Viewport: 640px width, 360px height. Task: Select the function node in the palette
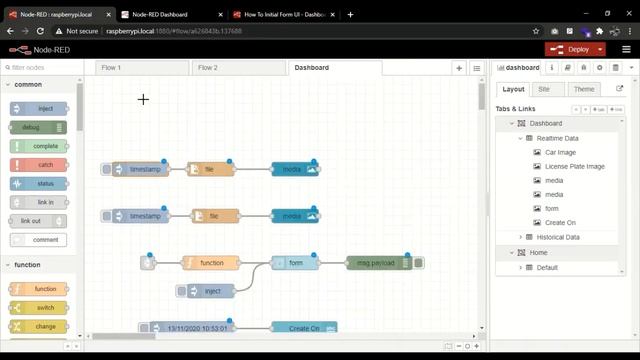click(x=38, y=289)
